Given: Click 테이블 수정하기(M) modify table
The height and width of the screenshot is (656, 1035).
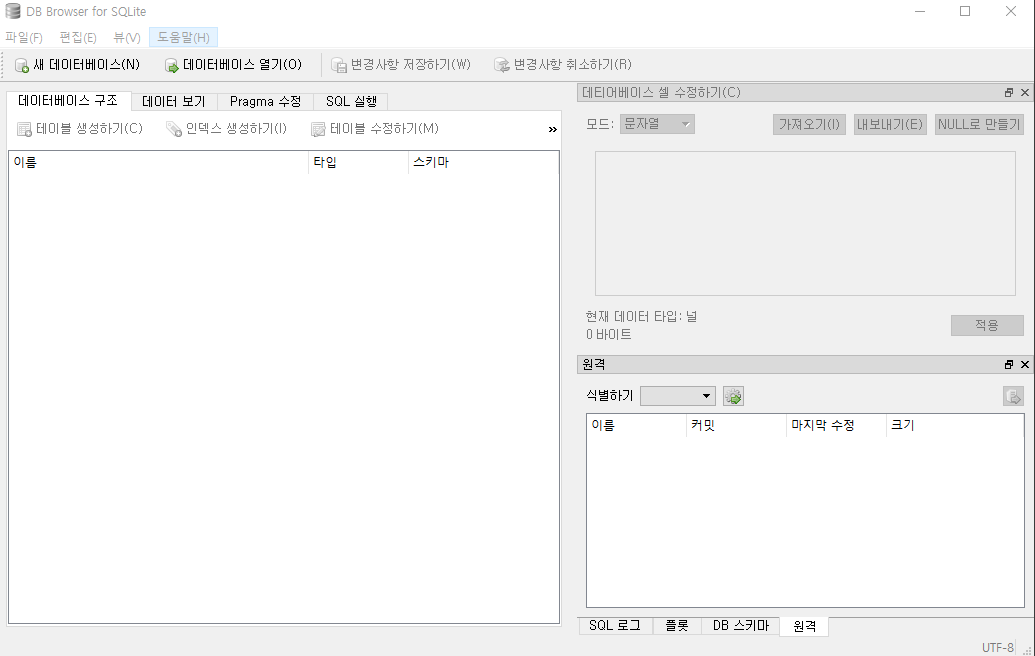Looking at the screenshot, I should (375, 129).
